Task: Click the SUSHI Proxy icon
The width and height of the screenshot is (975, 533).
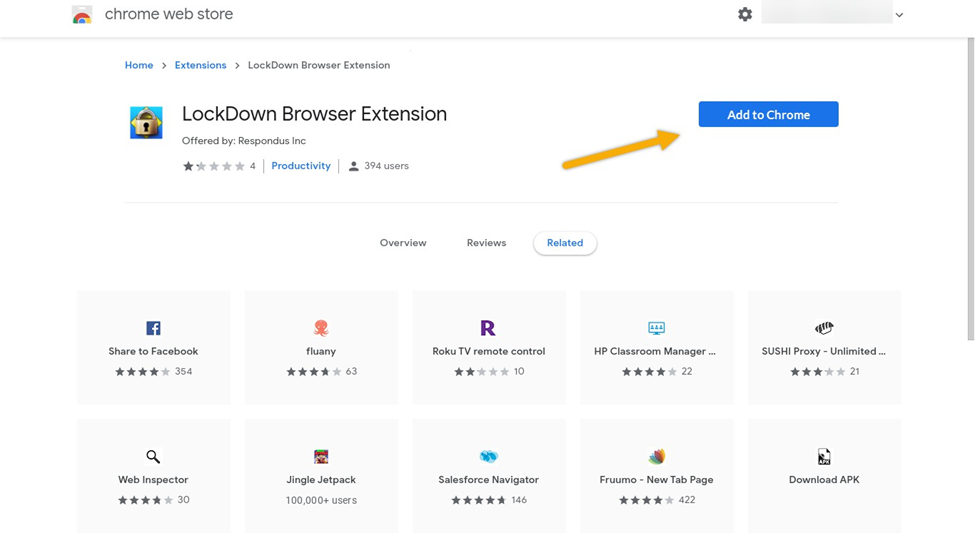Action: (824, 328)
